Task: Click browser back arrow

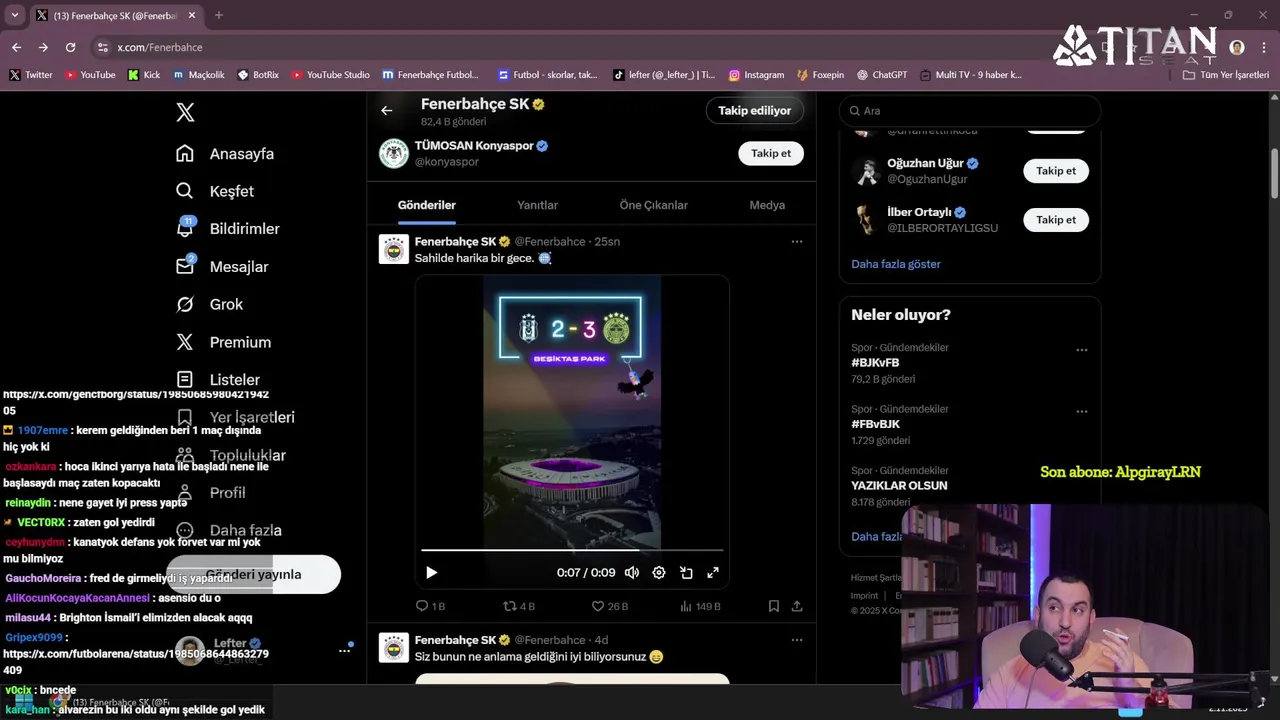Action: 16,47
